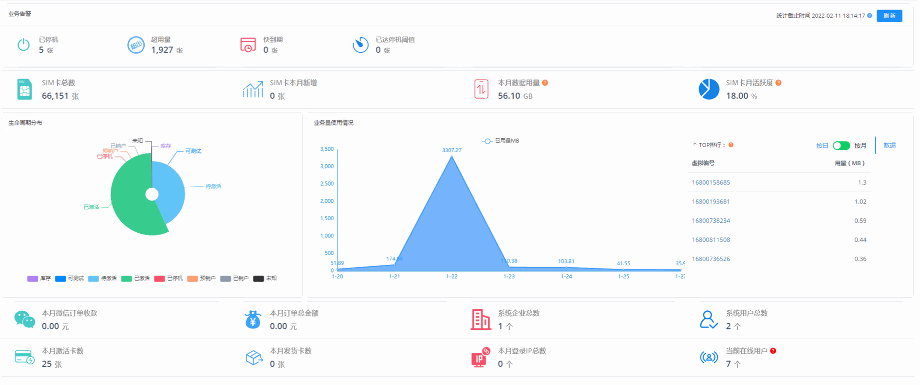Click the orange help icon beside 本月额度用量

[545, 83]
